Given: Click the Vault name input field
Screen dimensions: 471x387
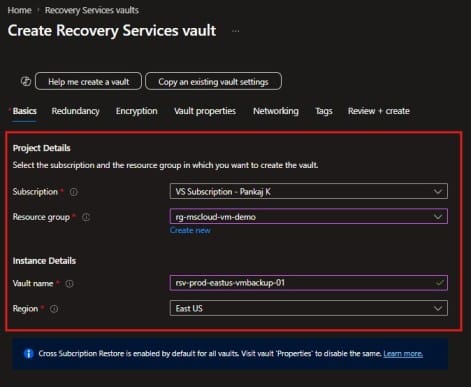Looking at the screenshot, I should click(309, 283).
